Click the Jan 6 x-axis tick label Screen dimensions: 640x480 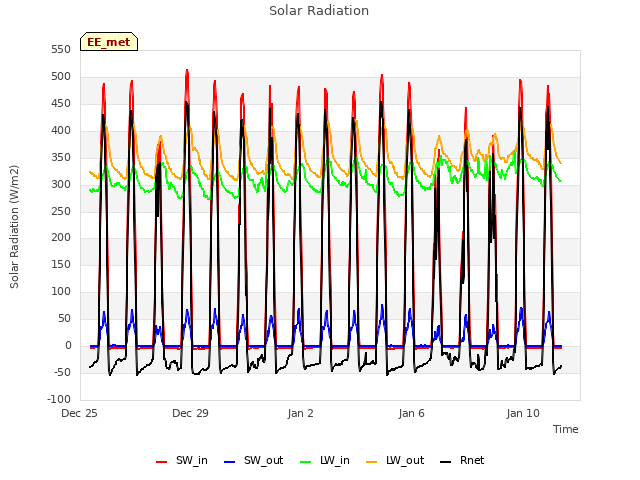(411, 413)
